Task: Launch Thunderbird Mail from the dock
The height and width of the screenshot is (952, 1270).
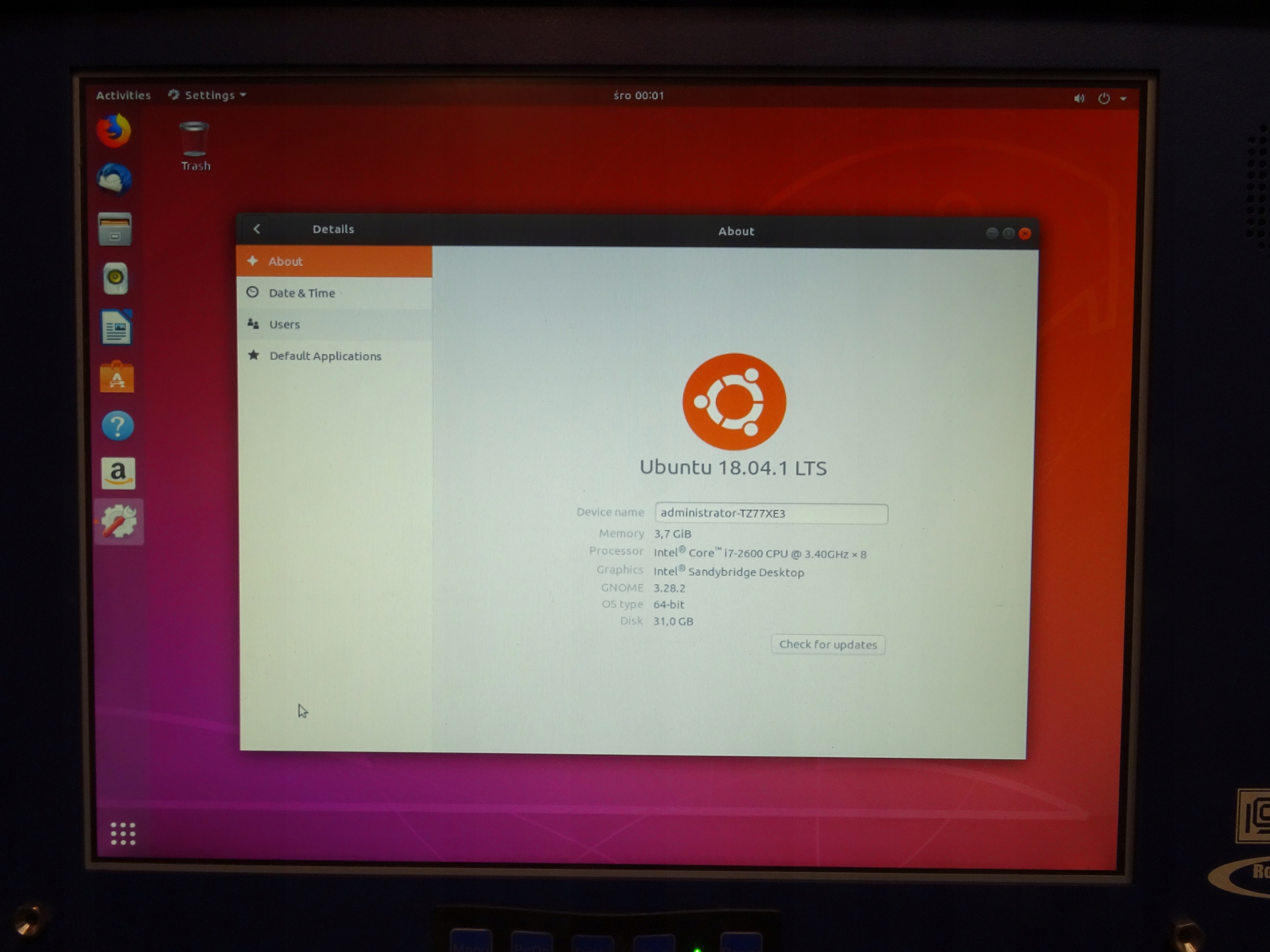Action: (x=114, y=179)
